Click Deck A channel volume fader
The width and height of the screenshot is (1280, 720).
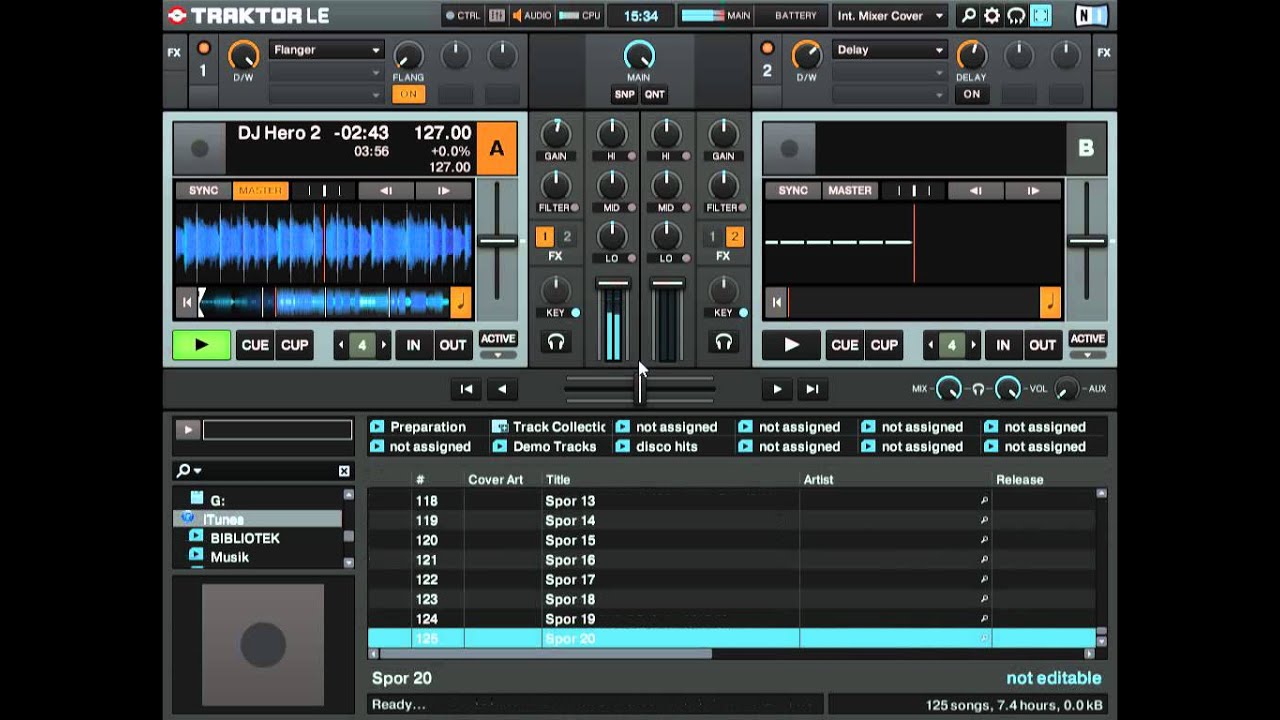pos(613,284)
